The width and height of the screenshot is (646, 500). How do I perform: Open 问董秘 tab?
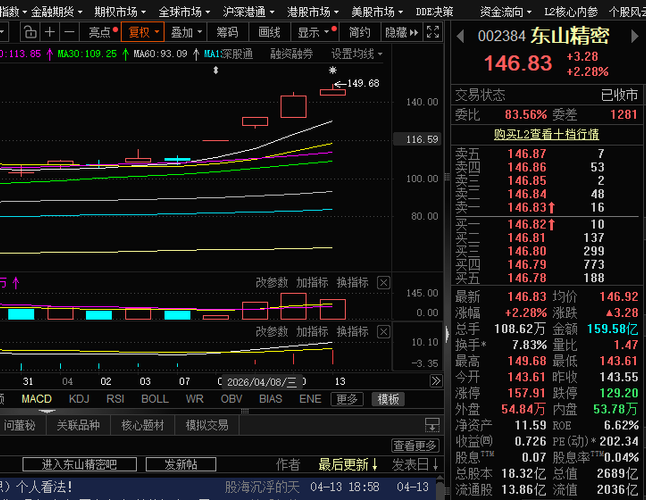(x=20, y=425)
